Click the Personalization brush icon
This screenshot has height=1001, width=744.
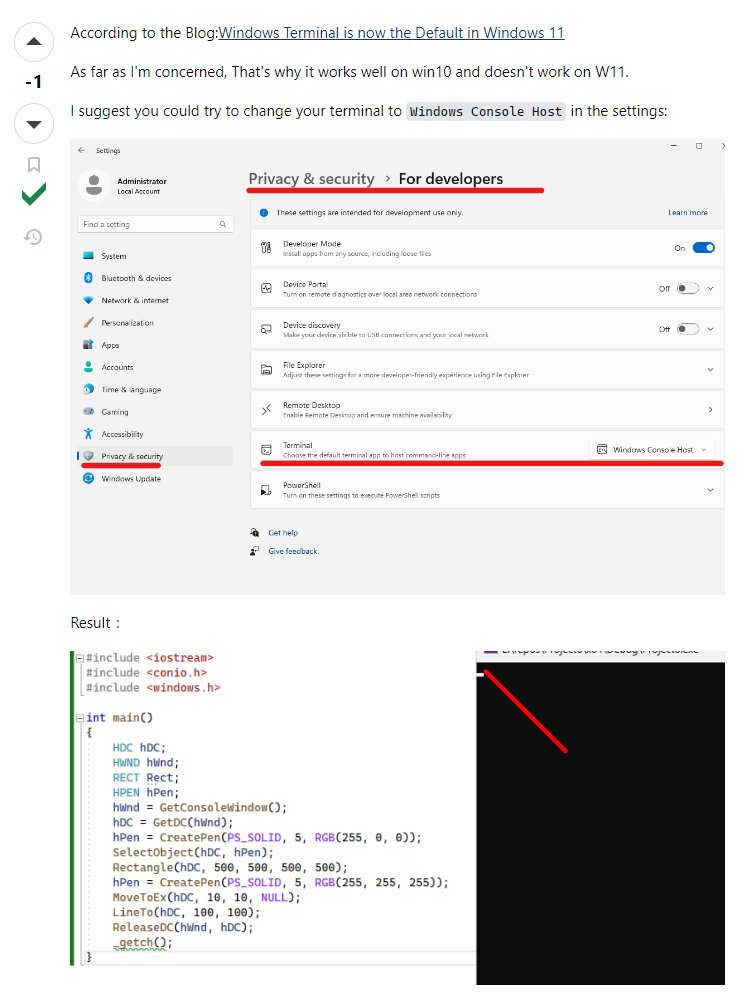(88, 322)
